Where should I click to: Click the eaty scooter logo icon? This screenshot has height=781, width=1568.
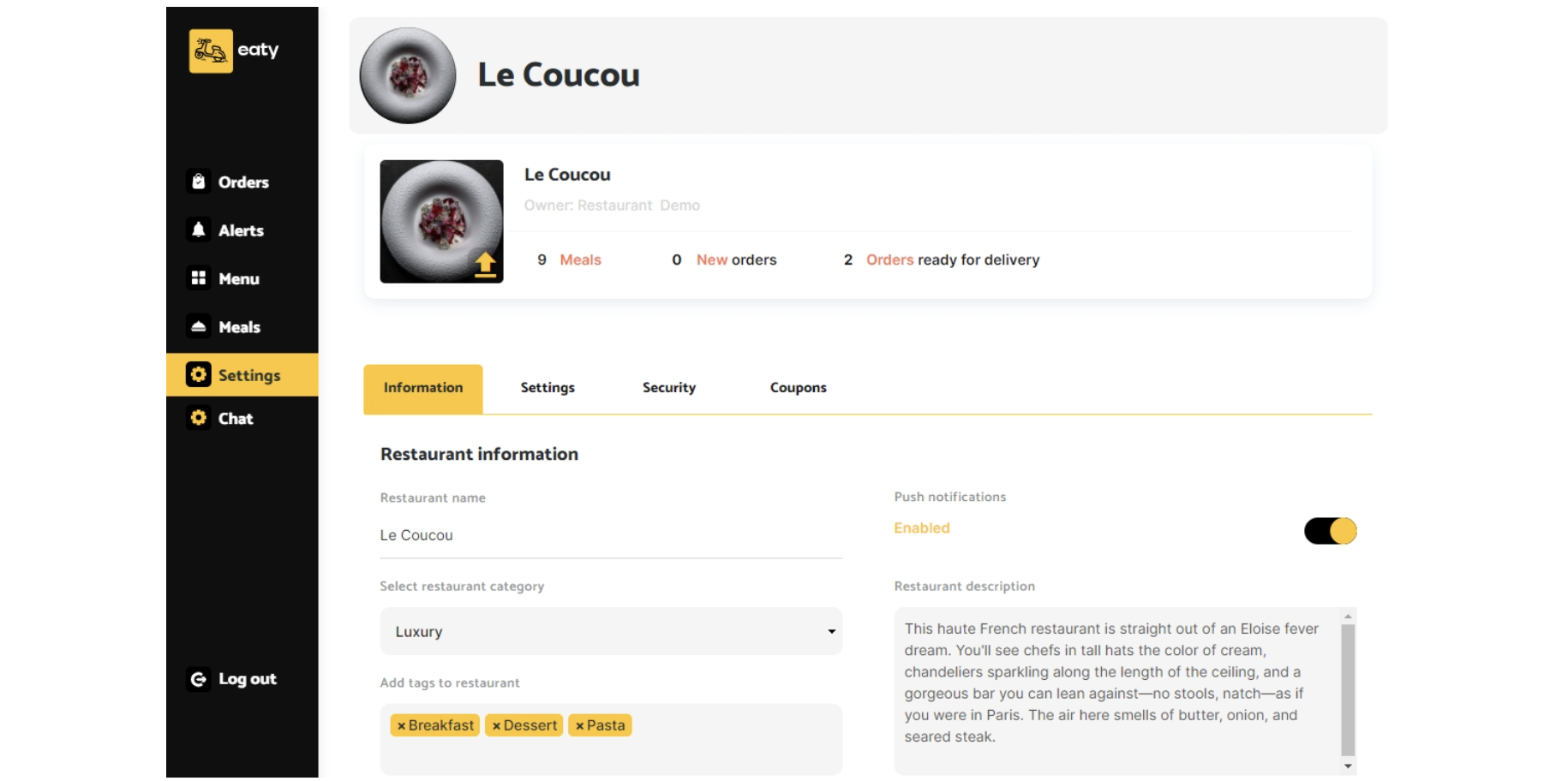coord(211,51)
